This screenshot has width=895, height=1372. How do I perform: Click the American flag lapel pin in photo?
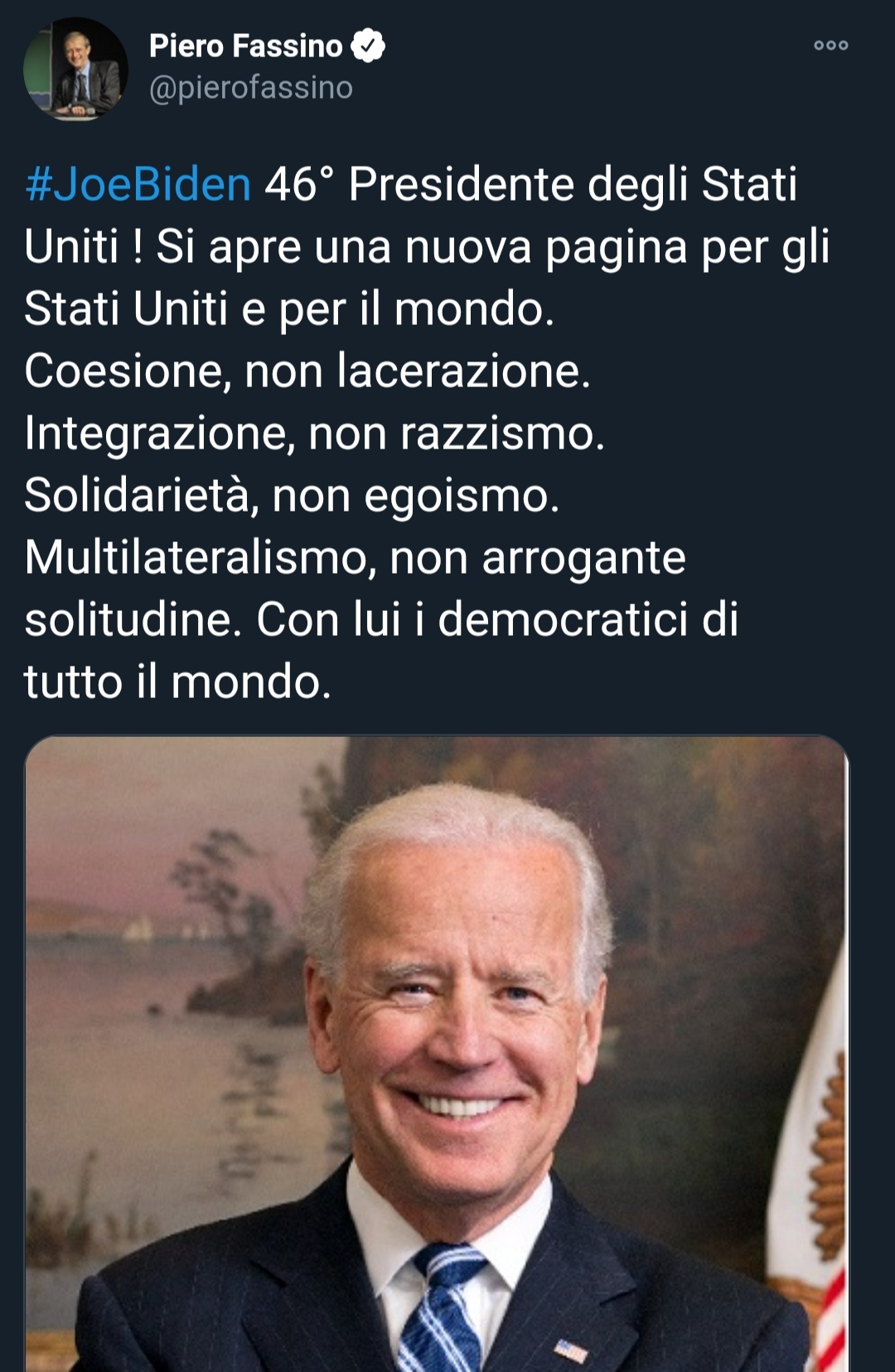click(x=570, y=1351)
